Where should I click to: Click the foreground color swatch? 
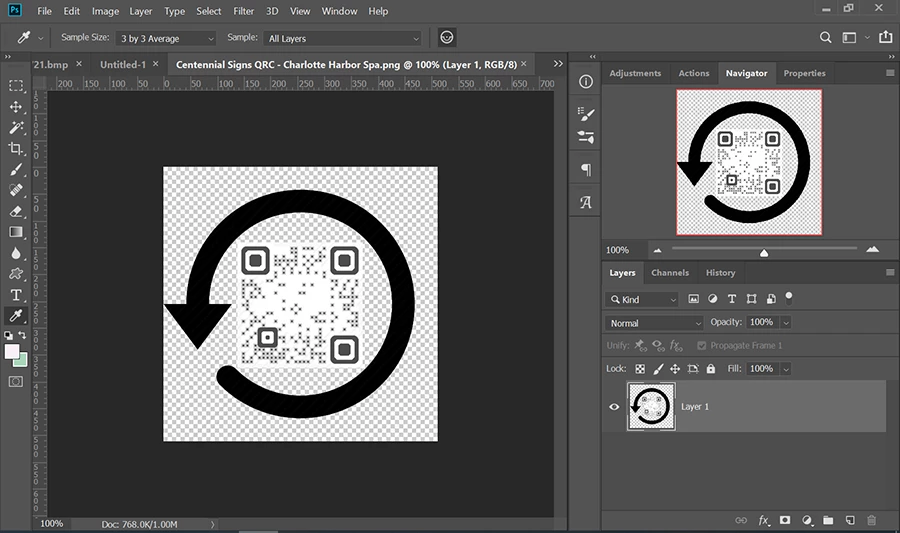click(x=11, y=351)
